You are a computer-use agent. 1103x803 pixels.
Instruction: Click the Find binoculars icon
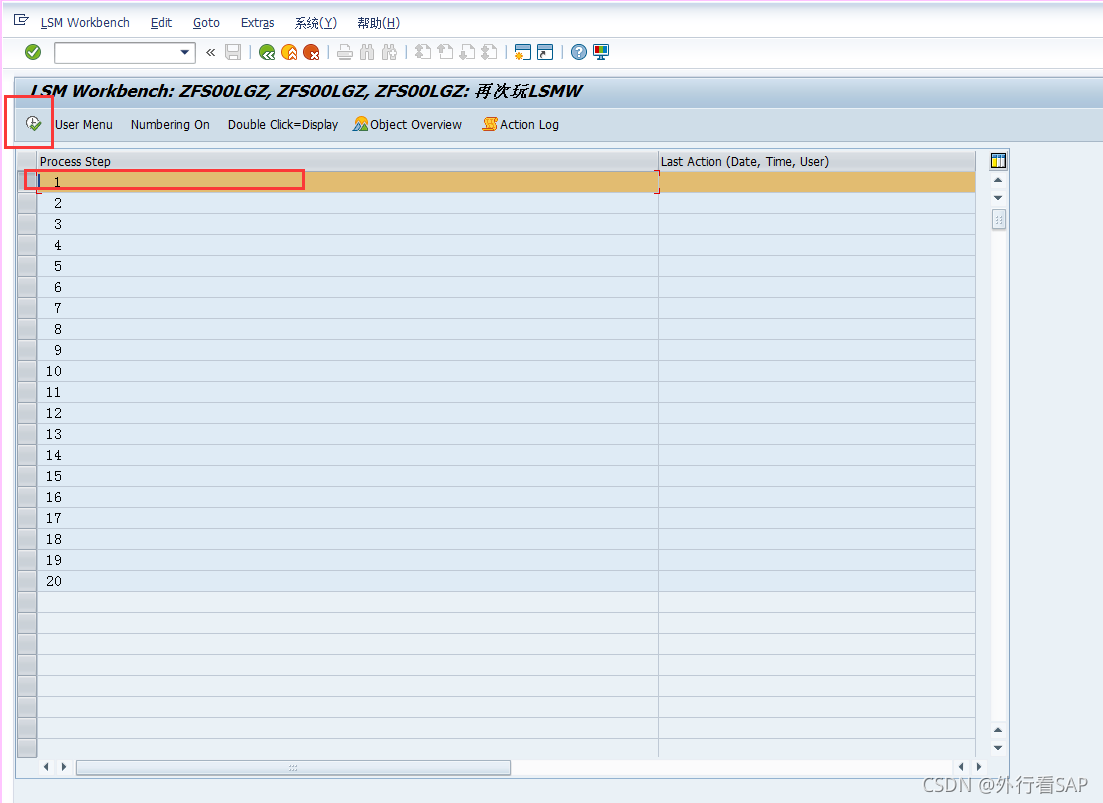[x=367, y=52]
